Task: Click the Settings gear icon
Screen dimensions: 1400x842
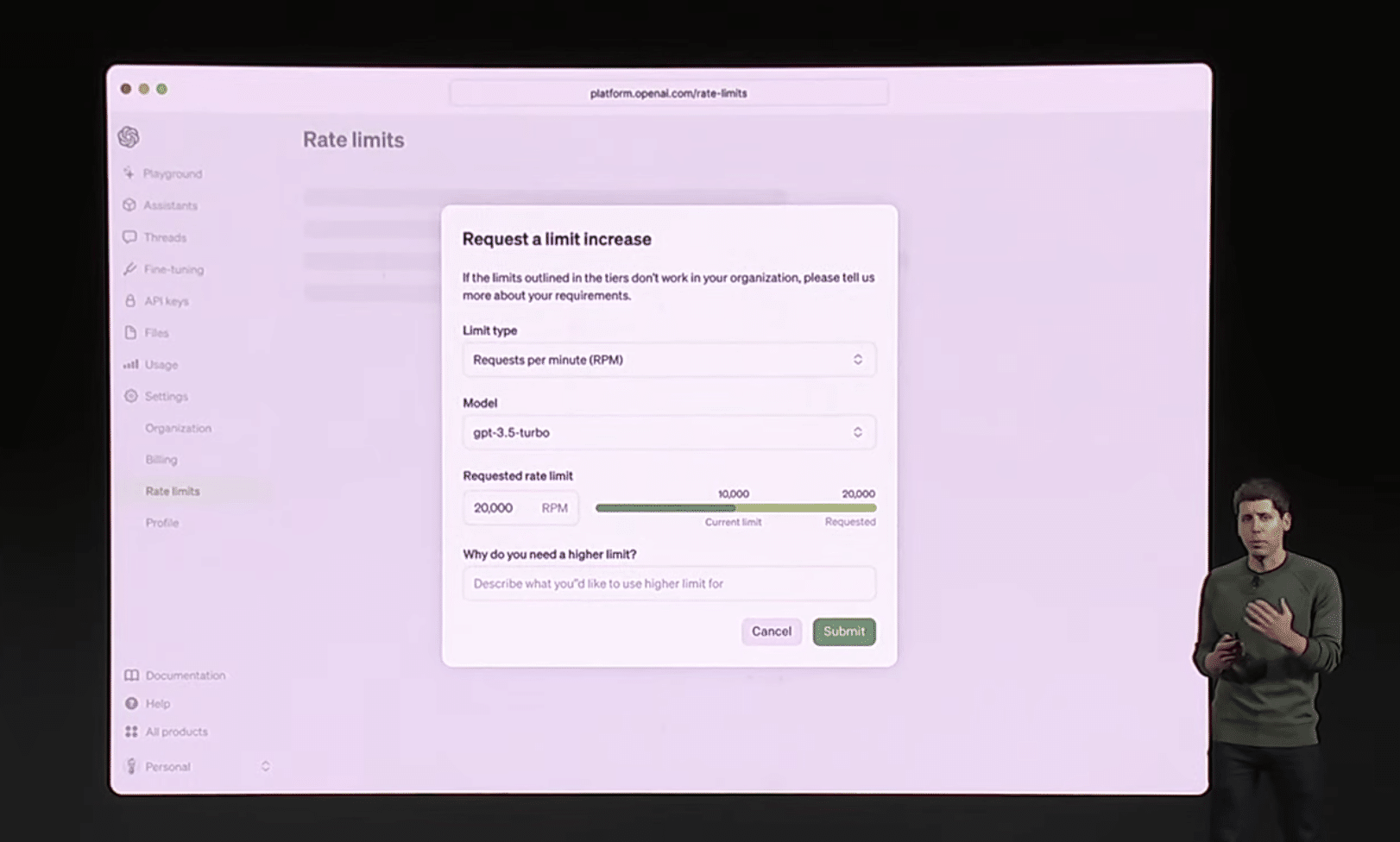Action: (130, 396)
